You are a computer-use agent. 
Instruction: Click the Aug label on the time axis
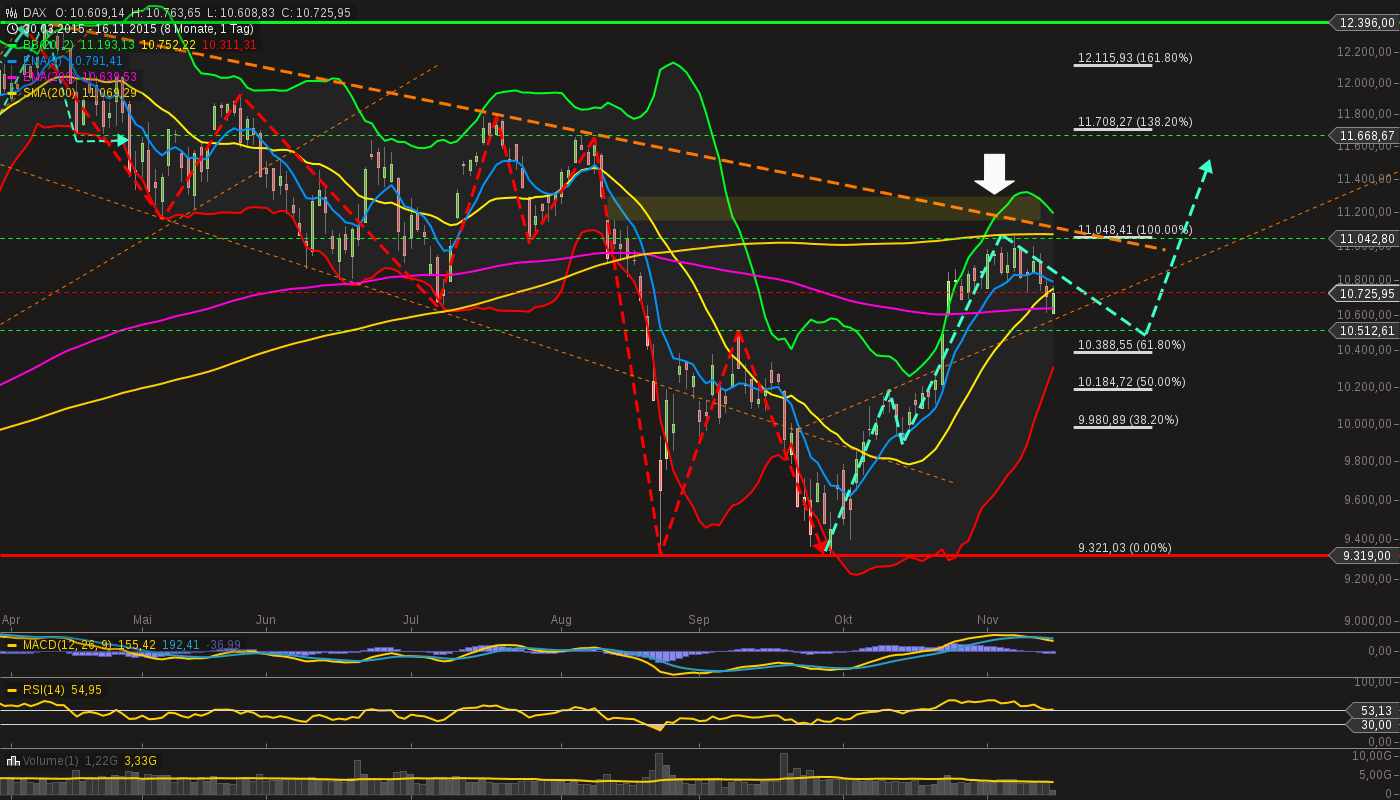point(561,620)
